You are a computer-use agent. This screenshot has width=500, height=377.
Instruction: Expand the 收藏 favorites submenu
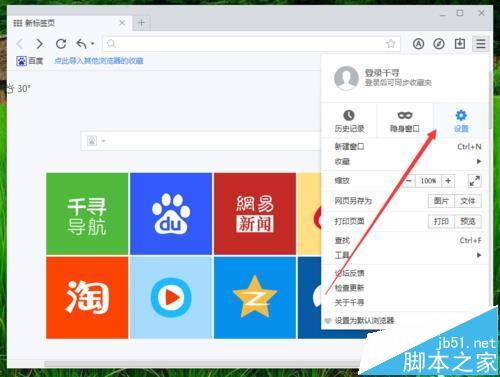(x=405, y=161)
